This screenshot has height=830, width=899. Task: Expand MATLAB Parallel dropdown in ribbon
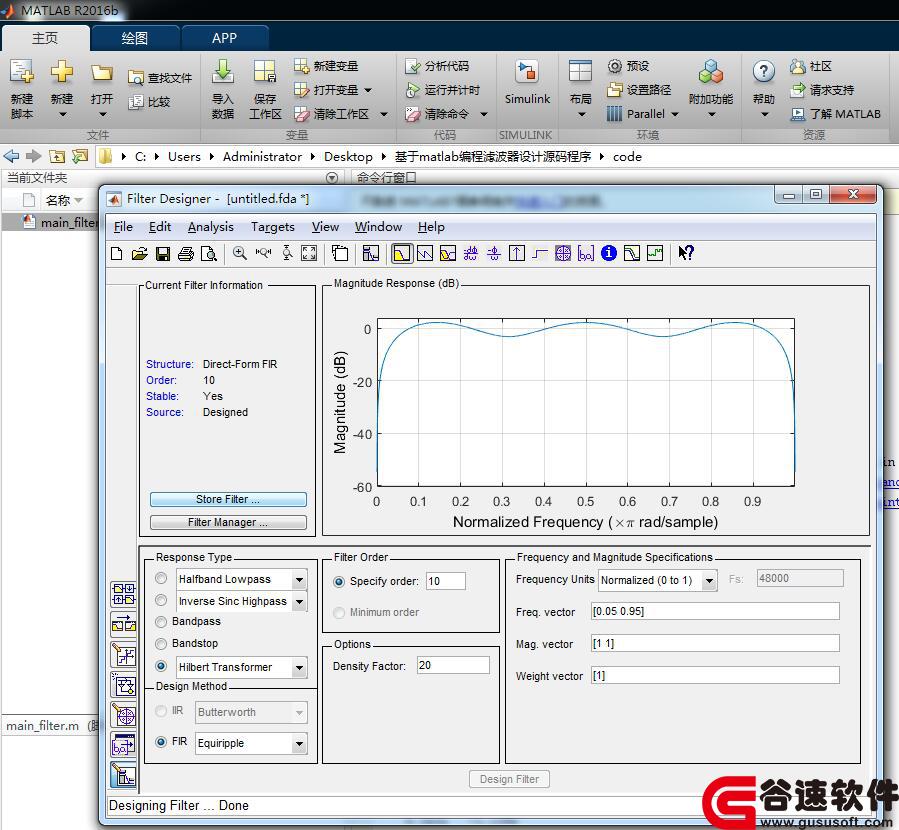click(675, 114)
